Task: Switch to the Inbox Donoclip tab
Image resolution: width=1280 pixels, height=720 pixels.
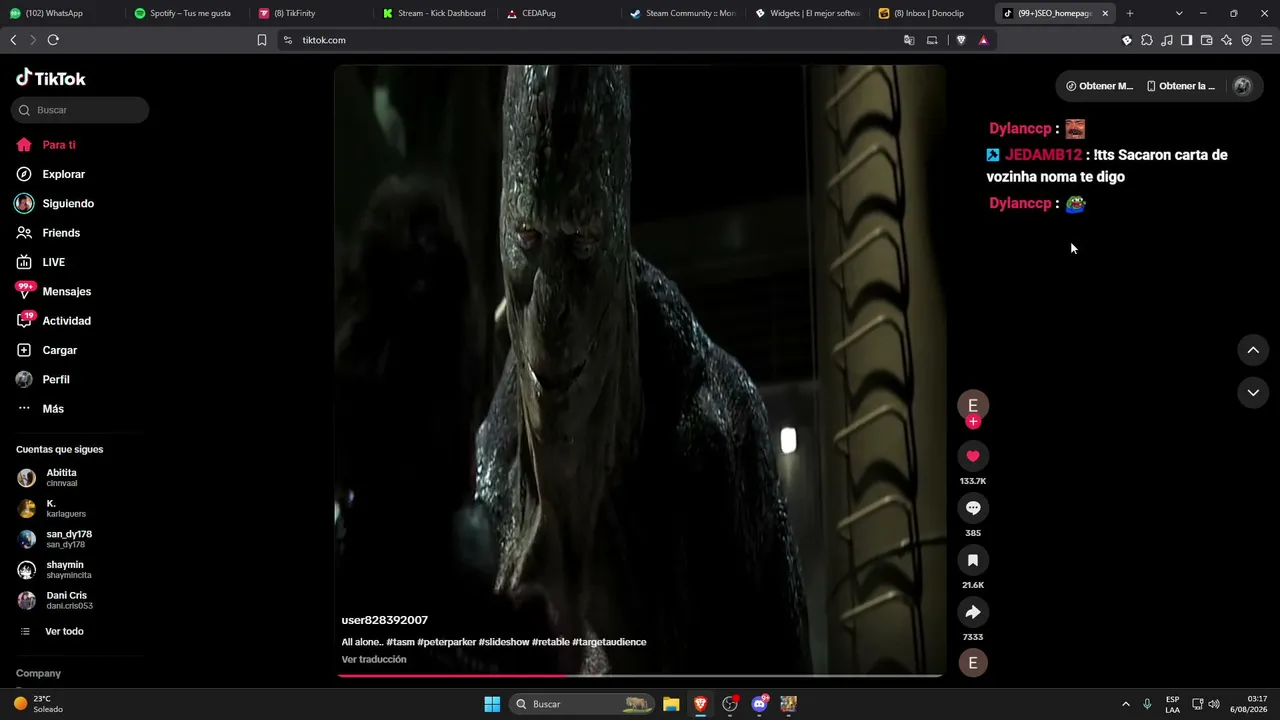Action: point(930,13)
